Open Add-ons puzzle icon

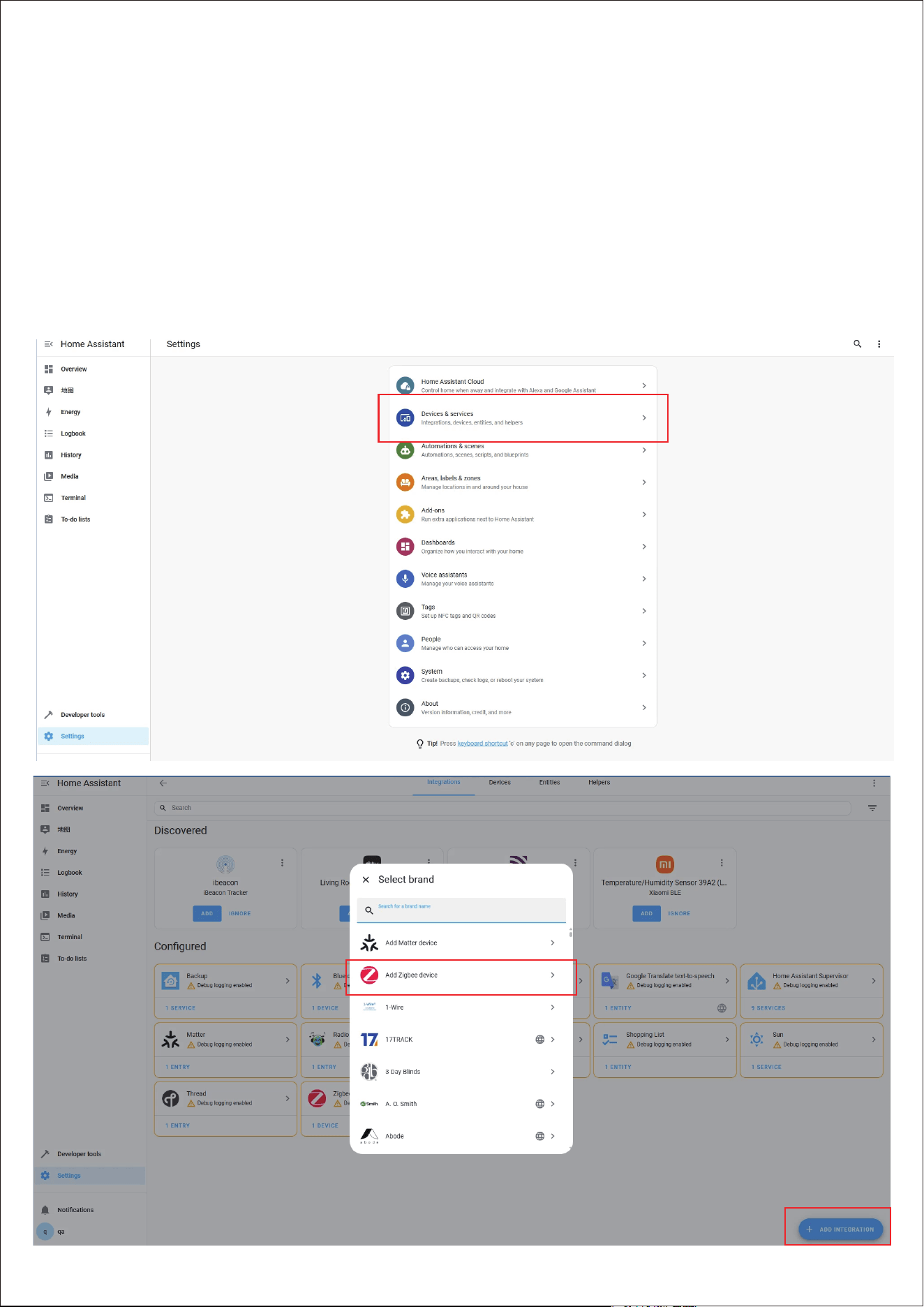pyautogui.click(x=405, y=515)
